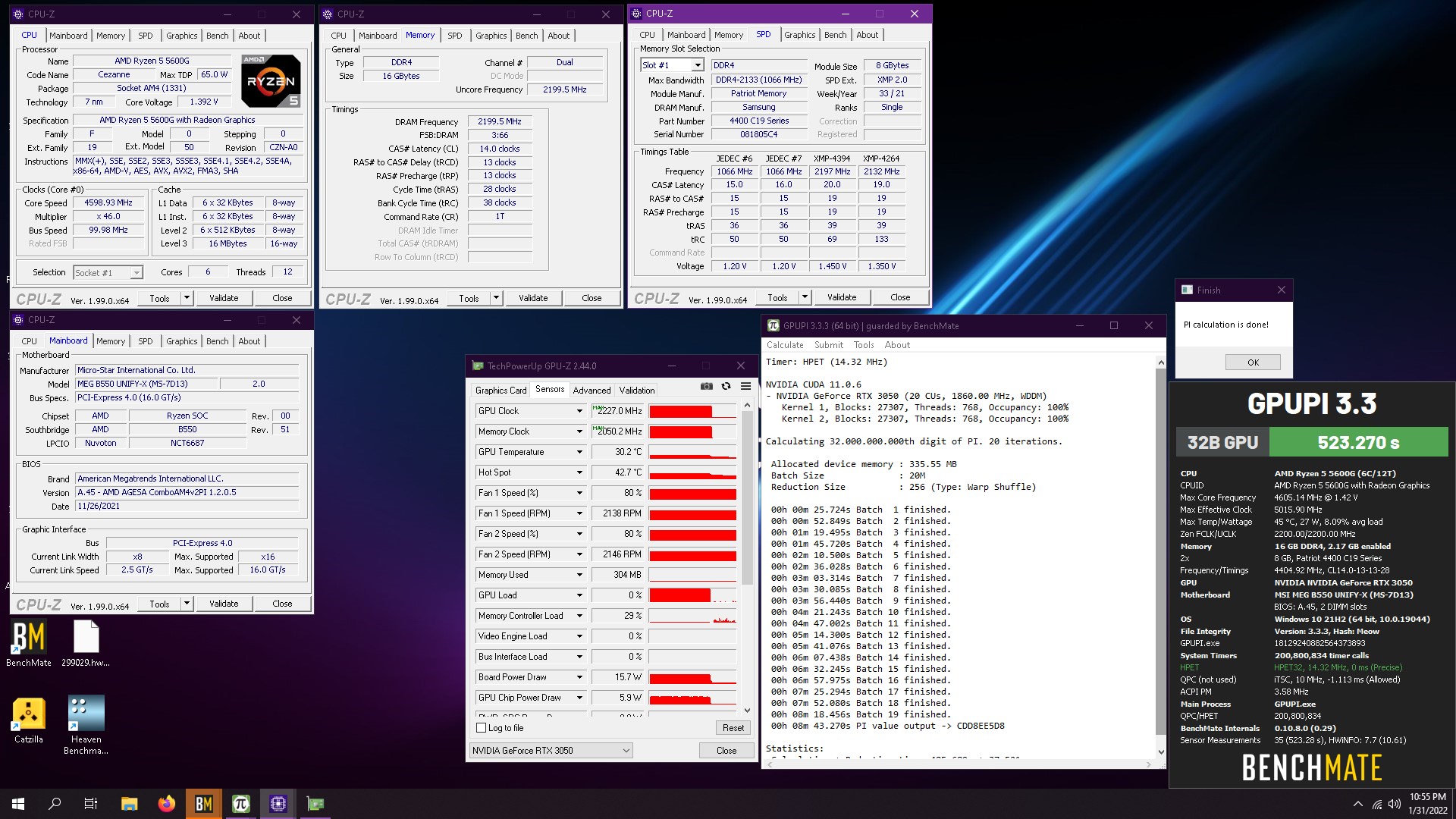Open GPU-Z hamburger menu icon

(x=745, y=386)
